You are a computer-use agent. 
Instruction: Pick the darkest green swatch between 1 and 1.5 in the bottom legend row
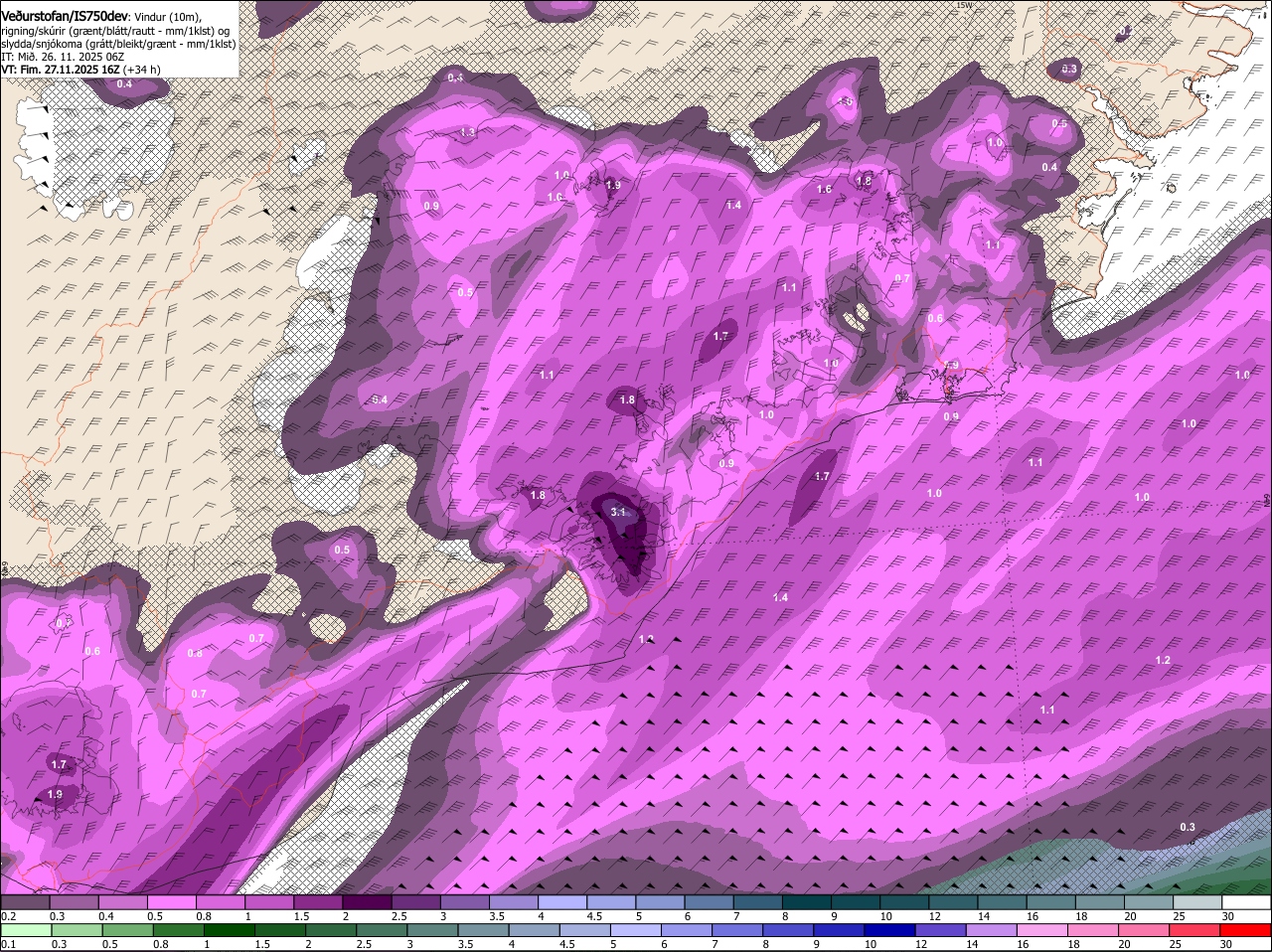tap(231, 929)
